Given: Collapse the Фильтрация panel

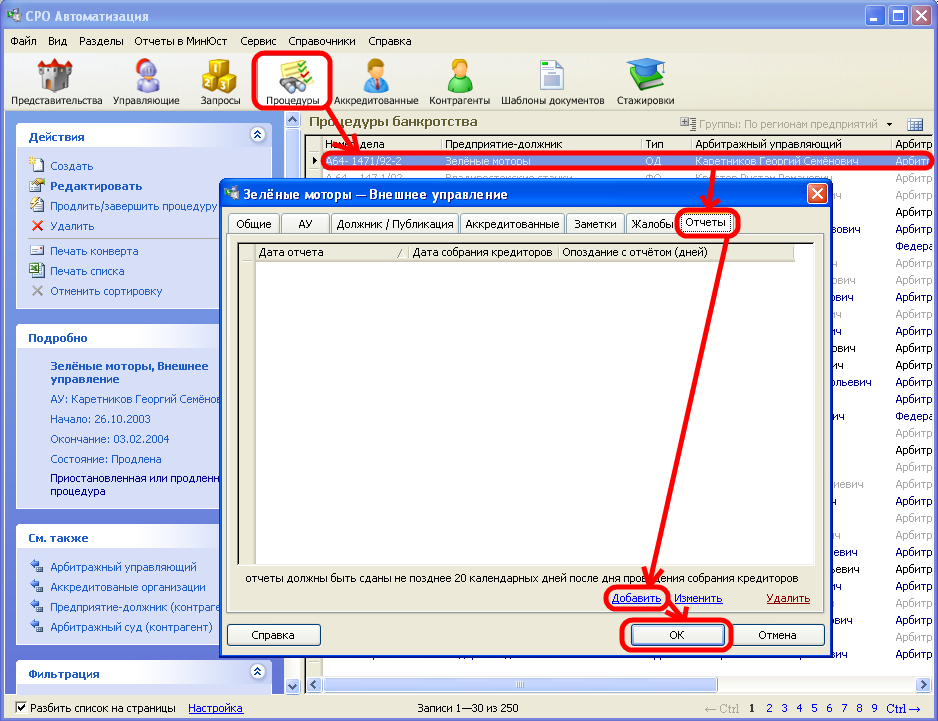Looking at the screenshot, I should (257, 672).
